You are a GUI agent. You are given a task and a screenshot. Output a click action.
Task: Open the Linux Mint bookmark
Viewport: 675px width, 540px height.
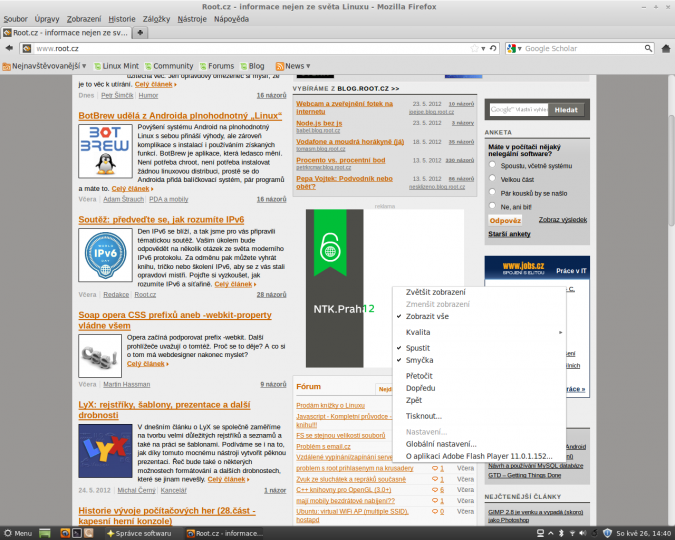coord(117,66)
